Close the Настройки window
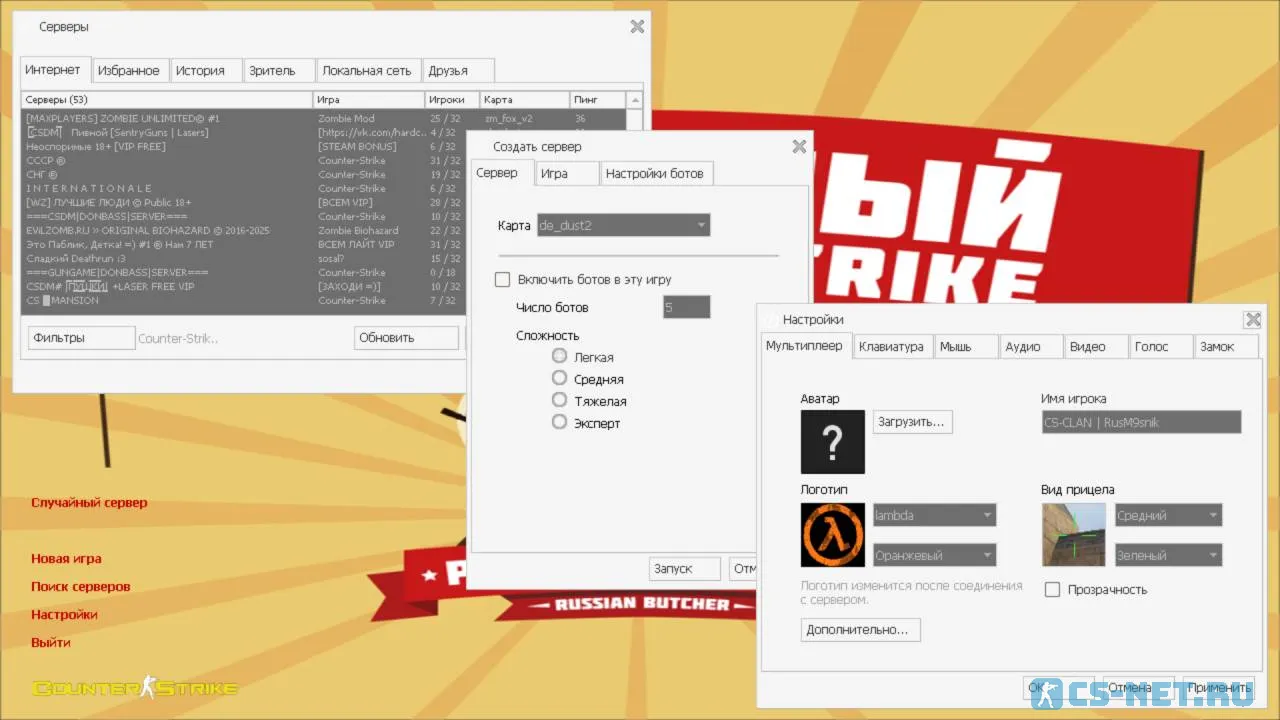The height and width of the screenshot is (720, 1280). coord(1252,320)
